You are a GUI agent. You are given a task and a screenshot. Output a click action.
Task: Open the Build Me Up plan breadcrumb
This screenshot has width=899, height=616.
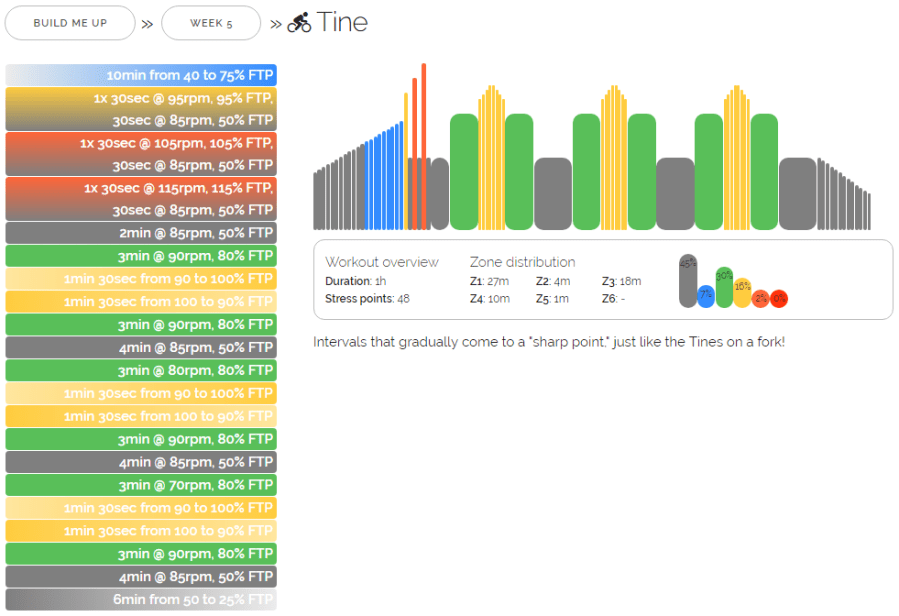click(70, 22)
